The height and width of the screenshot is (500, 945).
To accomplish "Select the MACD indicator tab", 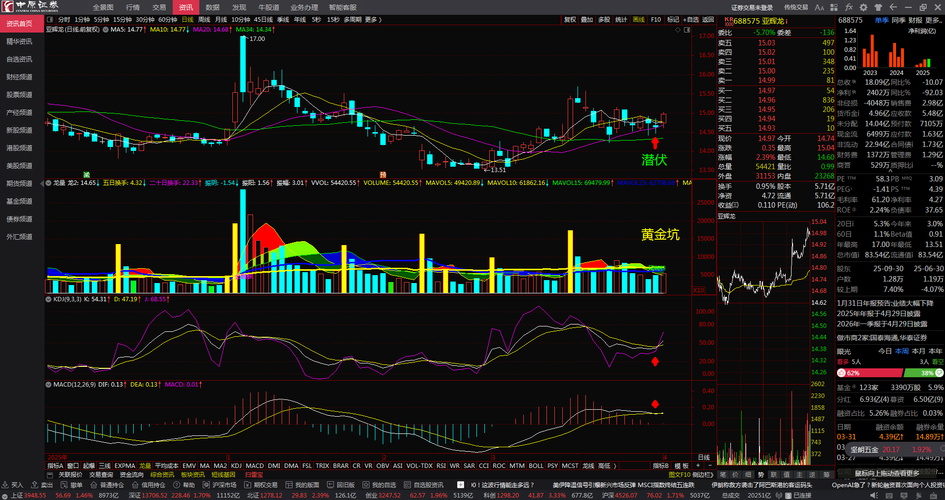I will pyautogui.click(x=254, y=466).
